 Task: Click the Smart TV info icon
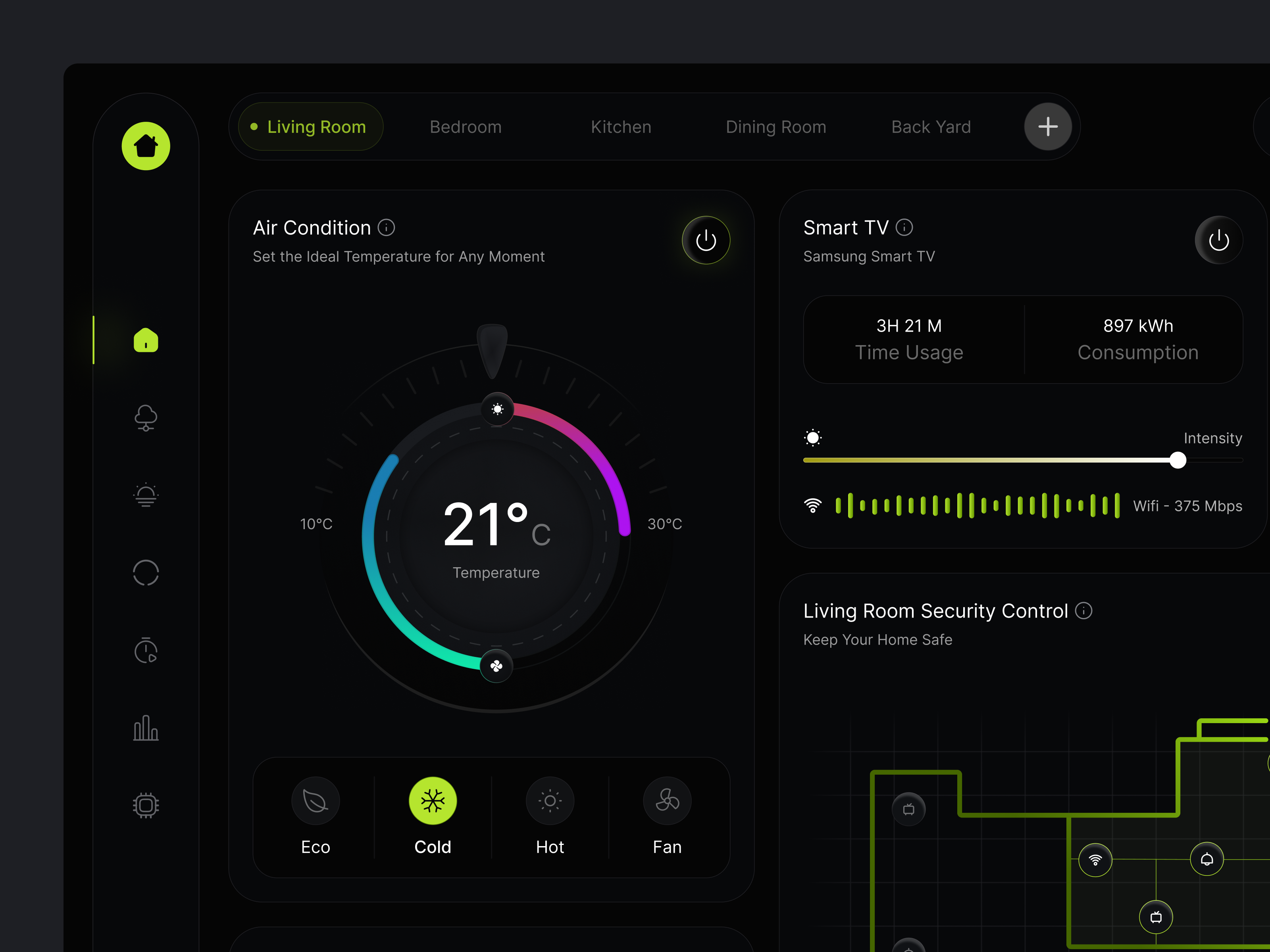pos(905,227)
